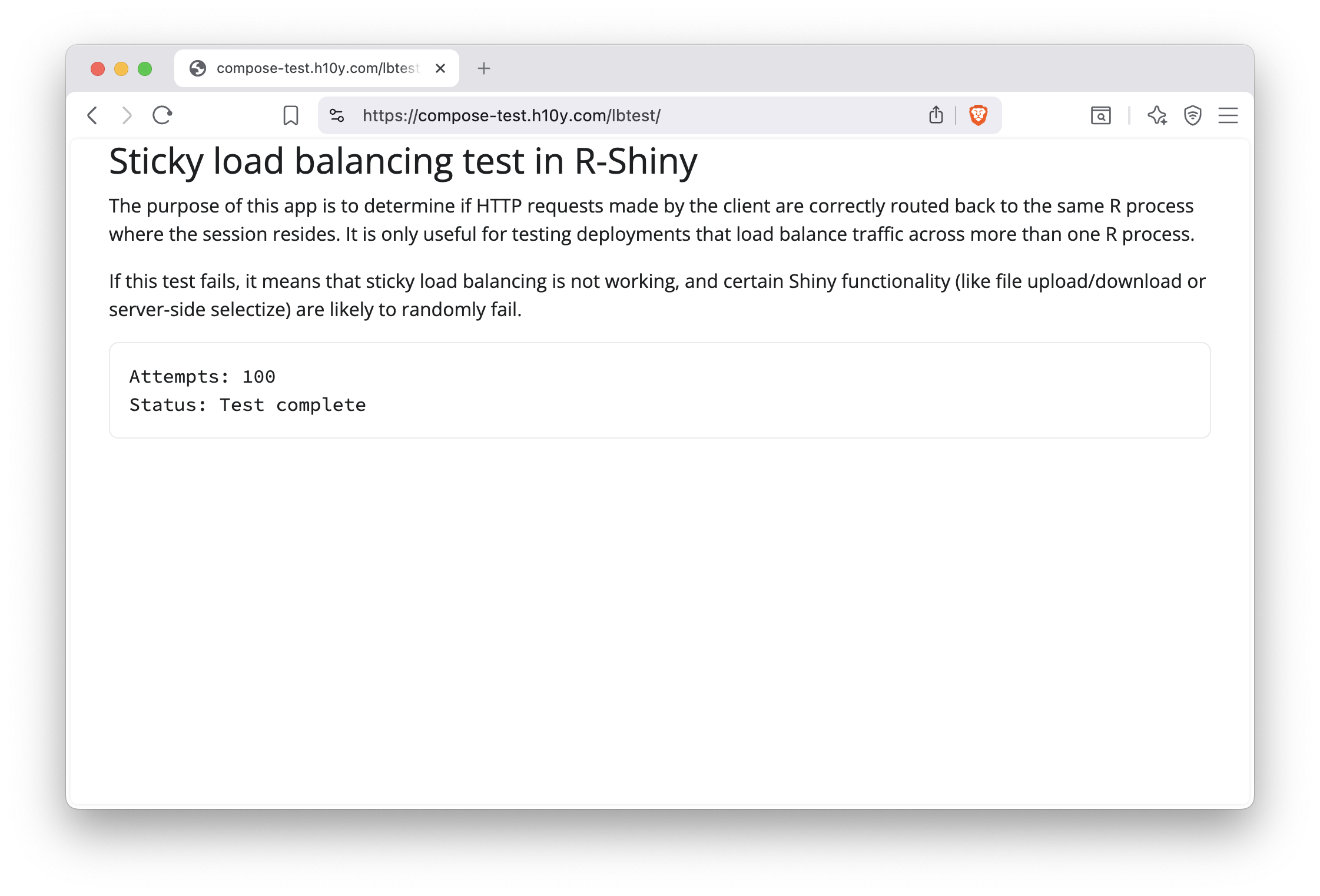Click the globe favicon on the tab
The width and height of the screenshot is (1320, 896).
tap(198, 68)
